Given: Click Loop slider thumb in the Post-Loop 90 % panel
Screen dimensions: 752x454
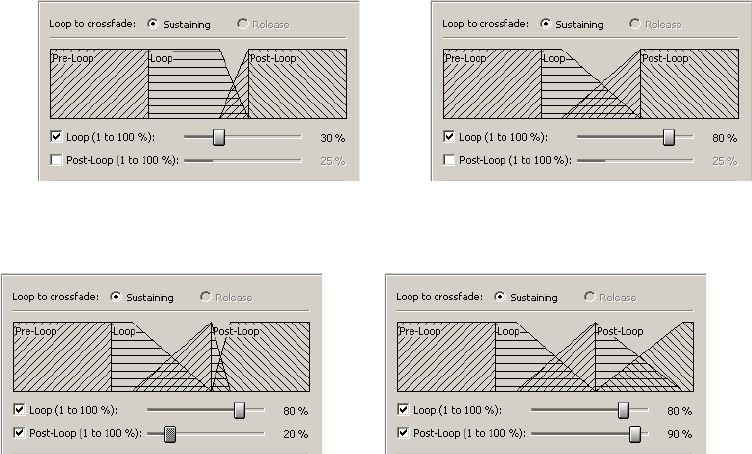Looking at the screenshot, I should point(623,409).
